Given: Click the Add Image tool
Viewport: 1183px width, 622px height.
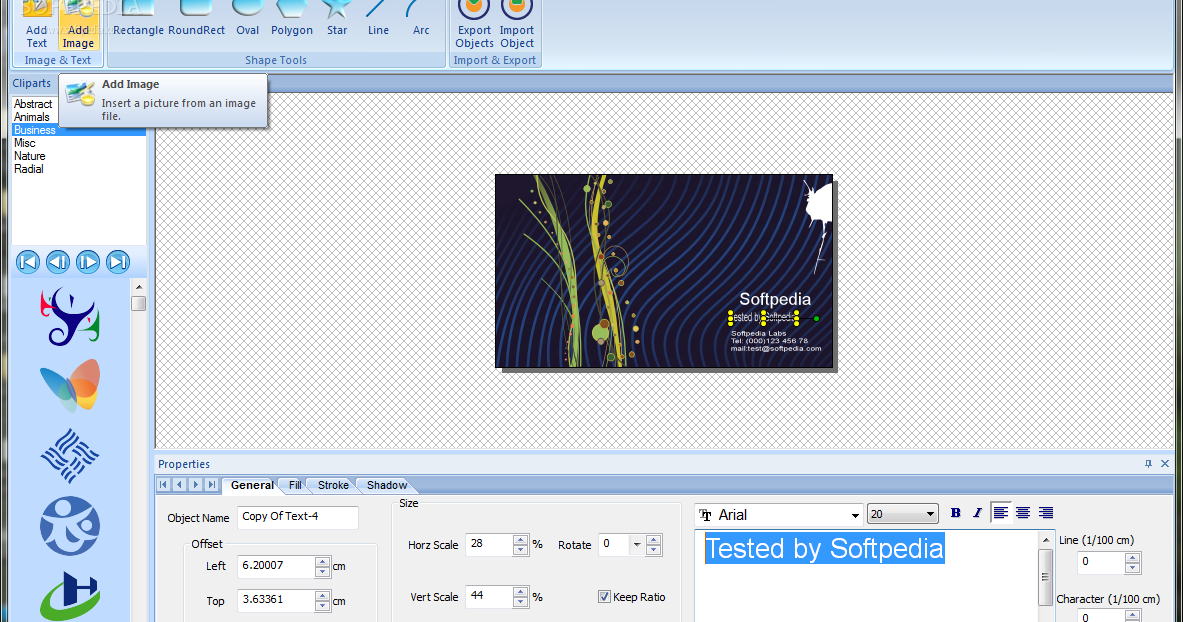Looking at the screenshot, I should pos(78,25).
